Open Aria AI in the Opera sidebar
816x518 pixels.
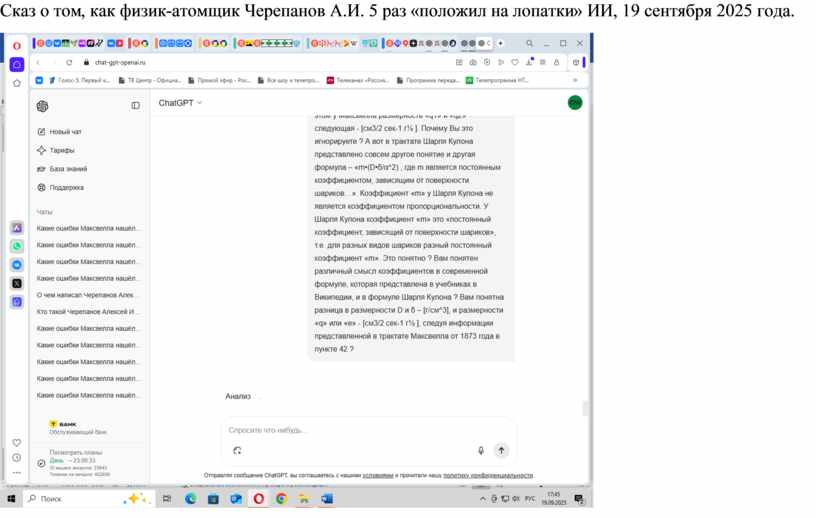coord(17,228)
